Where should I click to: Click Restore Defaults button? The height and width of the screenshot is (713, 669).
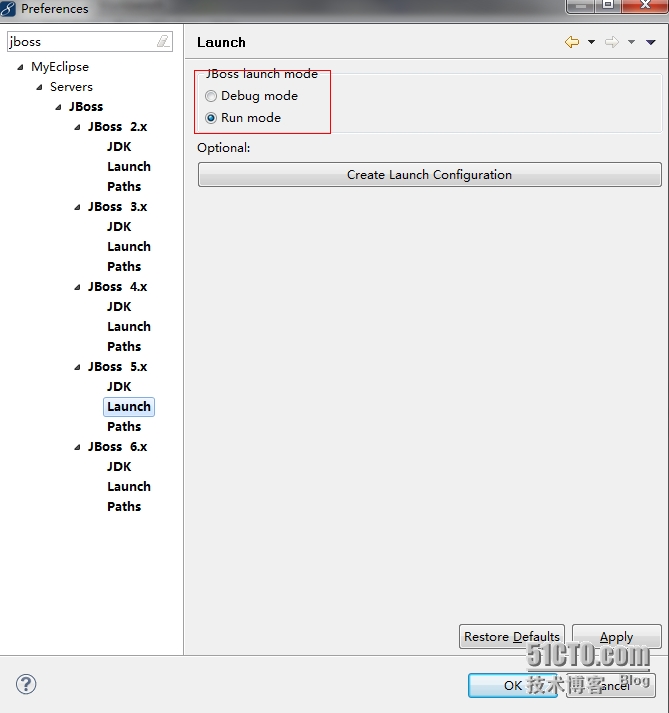point(512,636)
